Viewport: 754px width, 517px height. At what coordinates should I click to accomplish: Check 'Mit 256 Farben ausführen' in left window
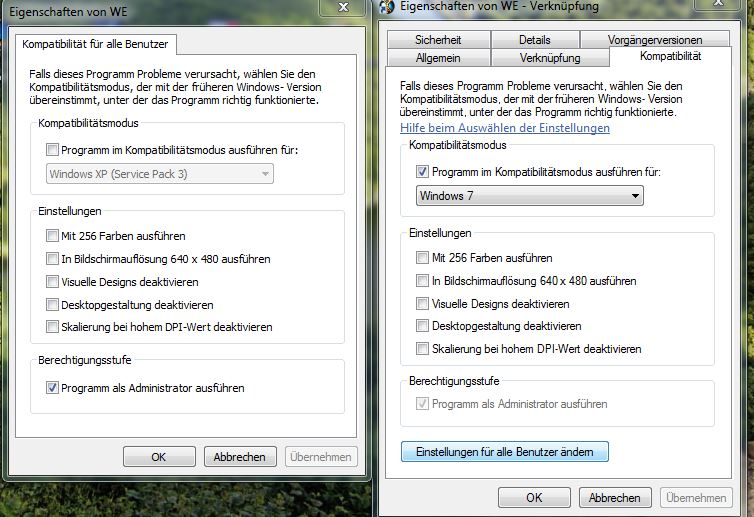pyautogui.click(x=52, y=236)
